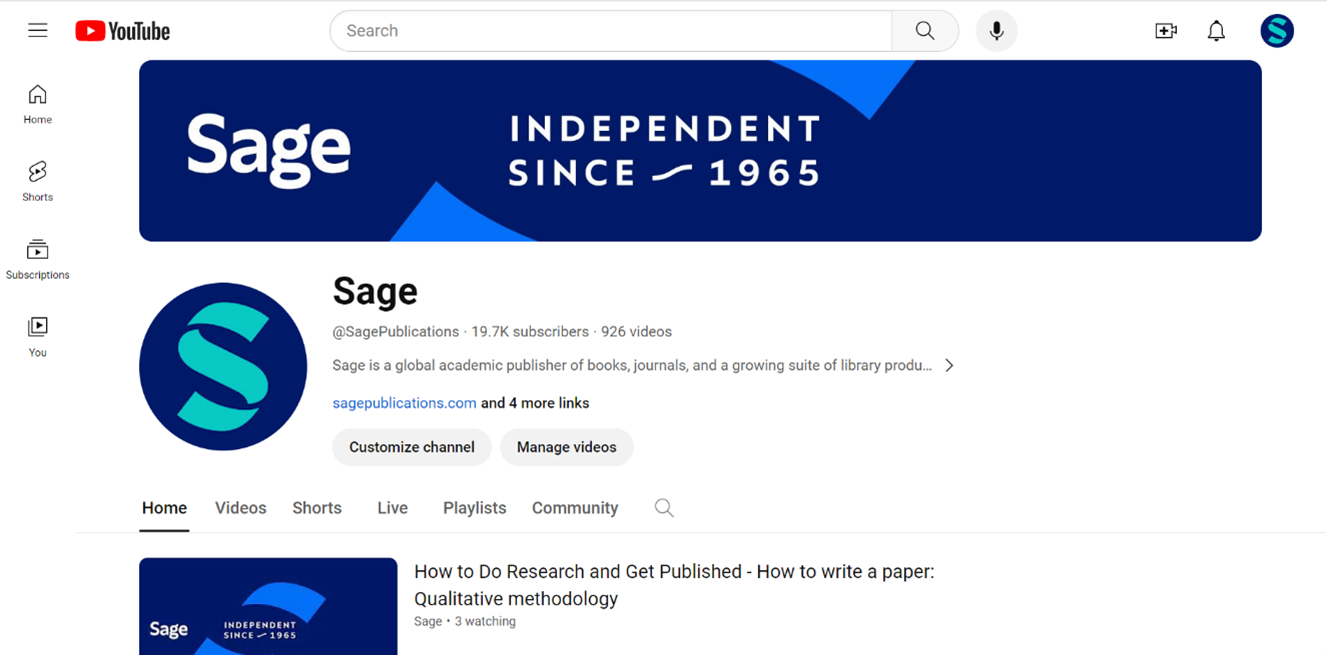Viewport: 1327px width, 655px height.
Task: Click the Customize channel button
Action: point(412,447)
